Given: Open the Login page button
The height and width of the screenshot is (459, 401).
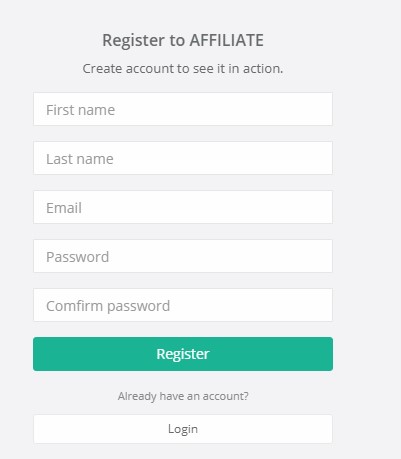Looking at the screenshot, I should tap(183, 429).
